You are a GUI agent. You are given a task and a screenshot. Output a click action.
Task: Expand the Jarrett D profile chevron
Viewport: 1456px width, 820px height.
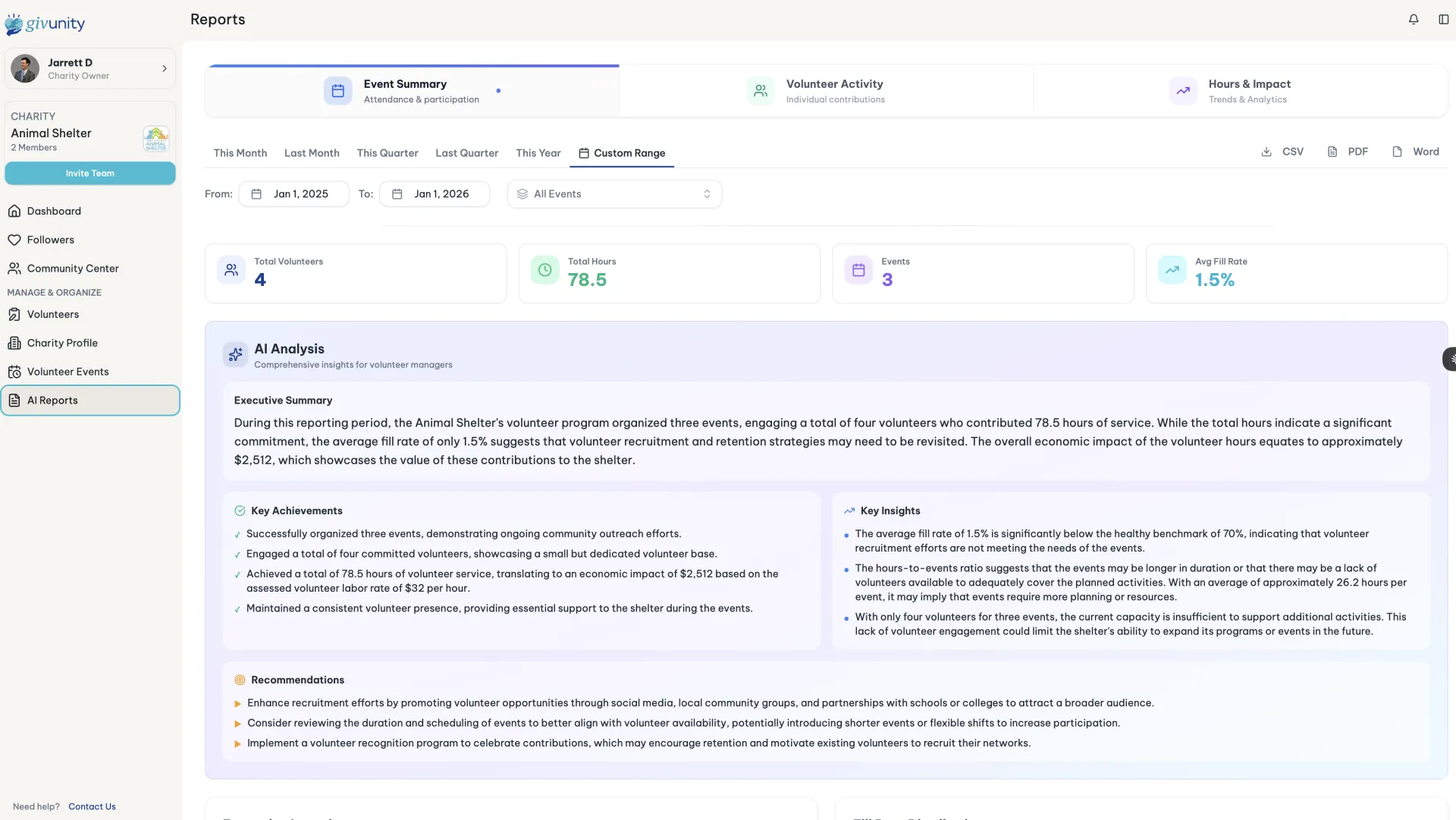(165, 68)
